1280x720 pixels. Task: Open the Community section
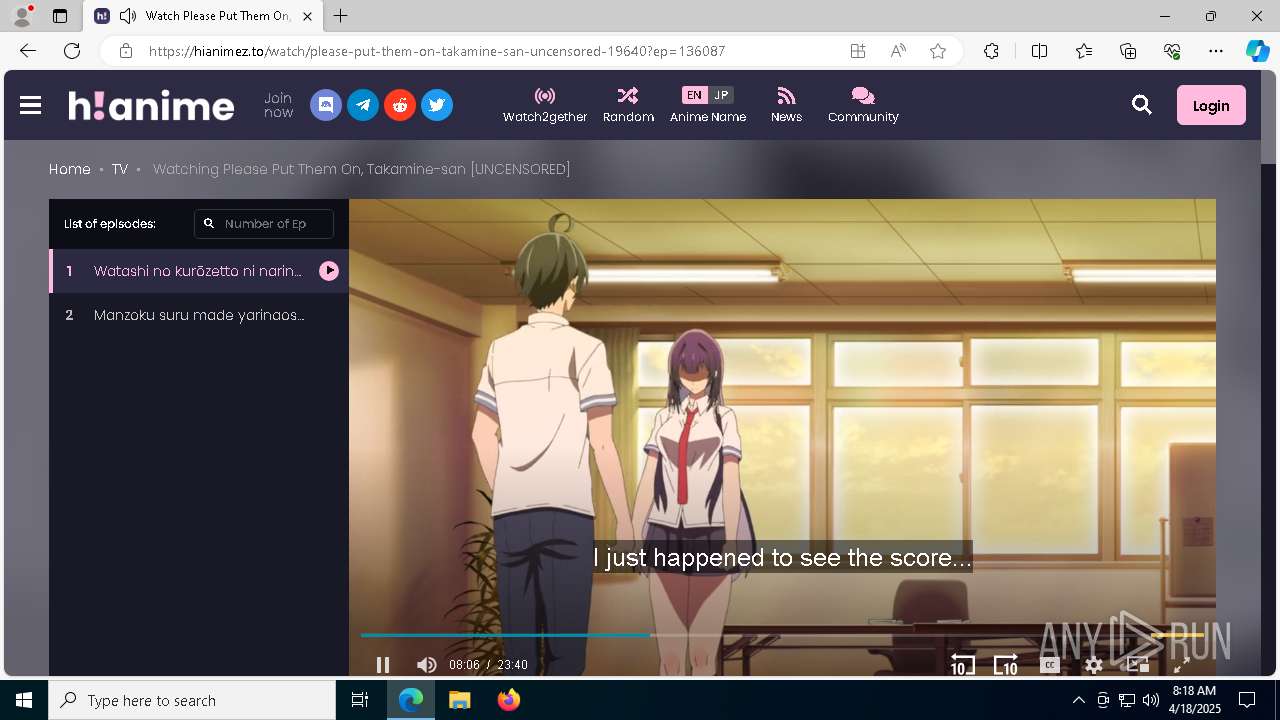[x=863, y=105]
